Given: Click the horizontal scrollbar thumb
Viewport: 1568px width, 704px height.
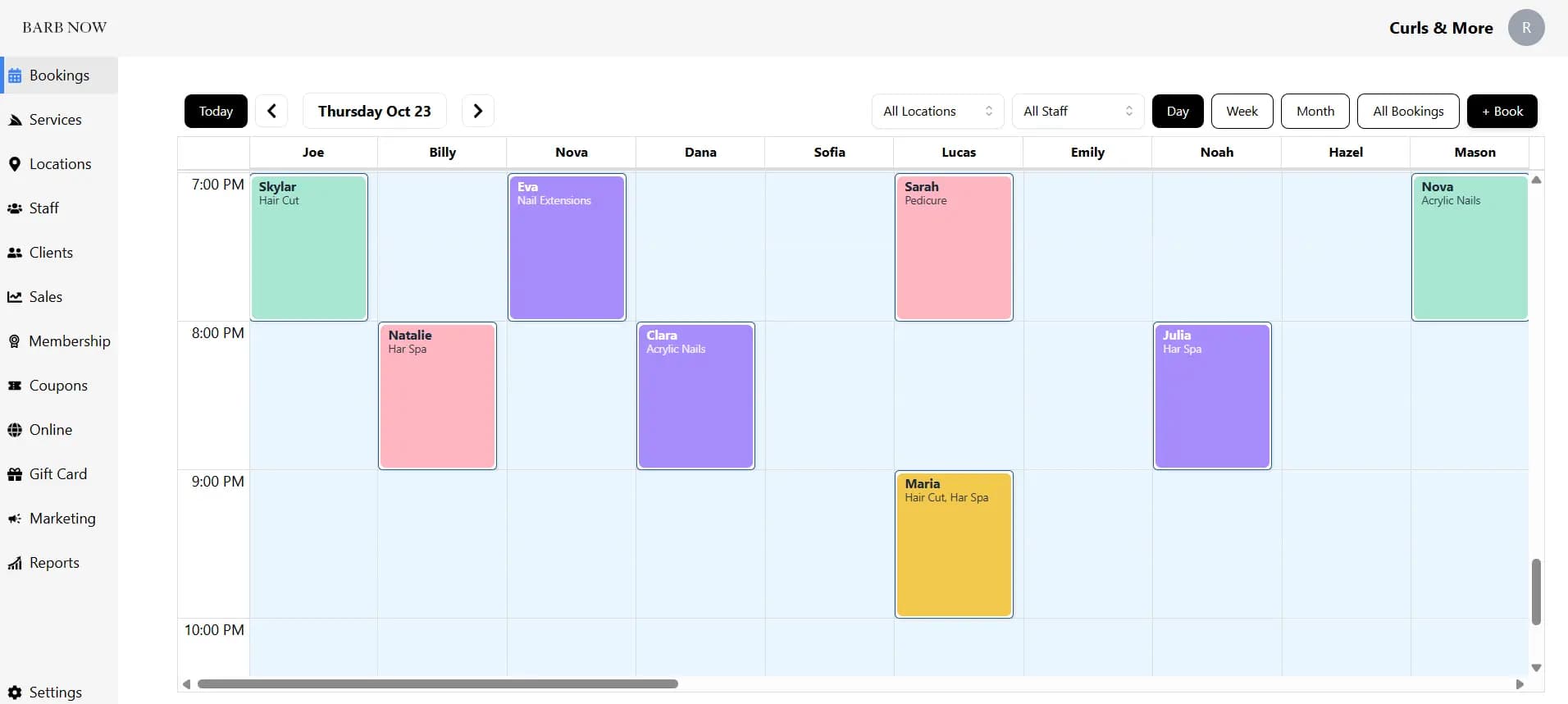Looking at the screenshot, I should 438,683.
